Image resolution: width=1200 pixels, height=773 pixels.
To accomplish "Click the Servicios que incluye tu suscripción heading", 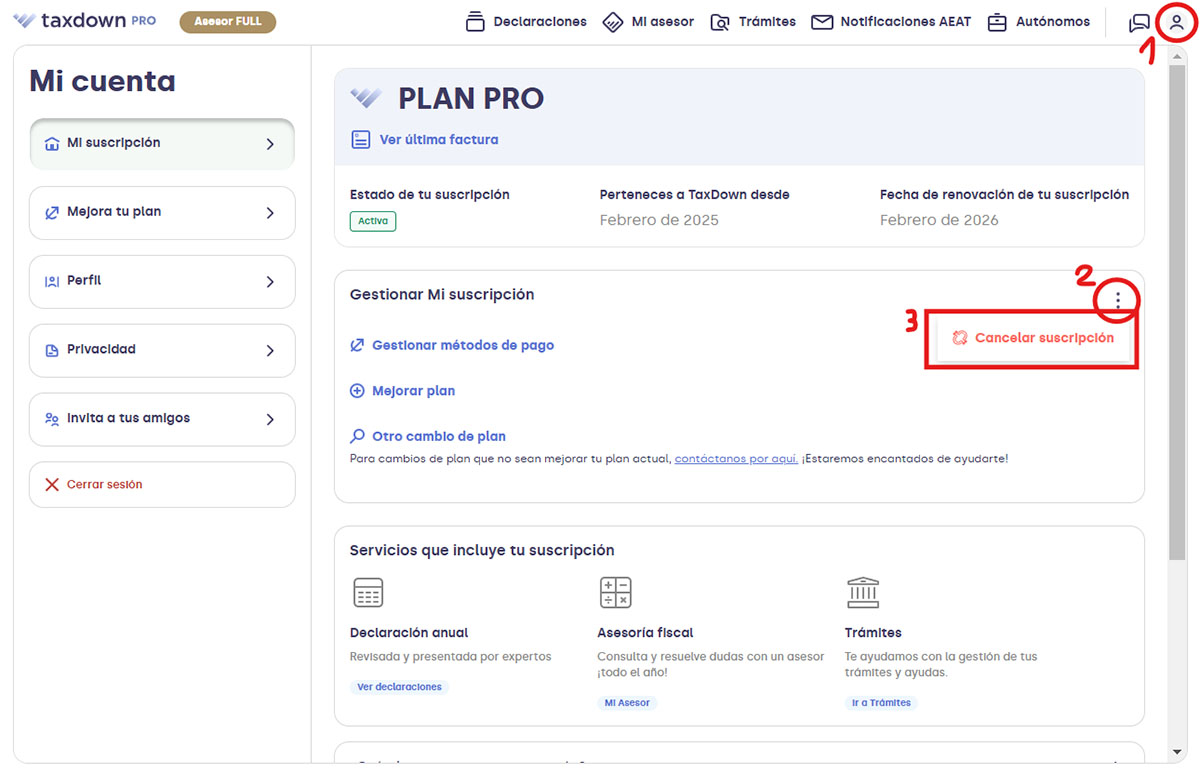I will tap(482, 551).
